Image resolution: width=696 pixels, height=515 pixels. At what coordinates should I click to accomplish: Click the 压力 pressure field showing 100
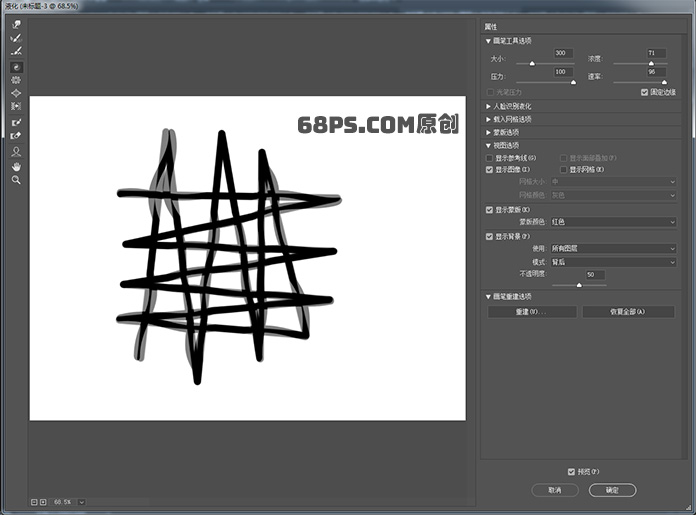pyautogui.click(x=563, y=72)
